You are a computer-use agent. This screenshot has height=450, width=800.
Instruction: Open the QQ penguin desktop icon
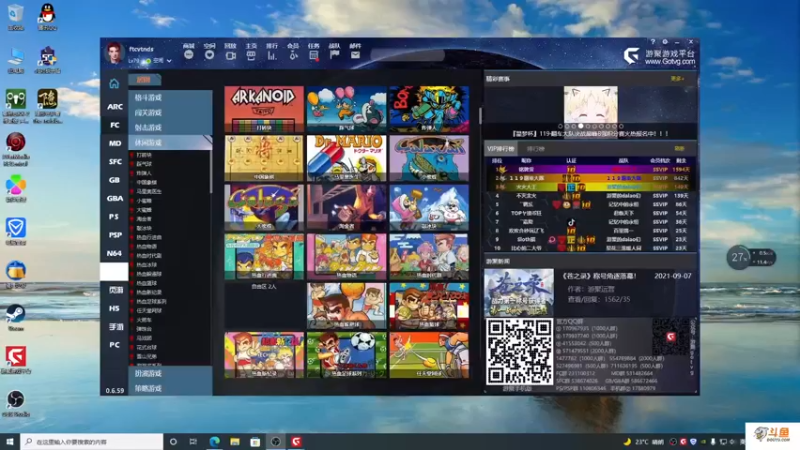click(x=47, y=16)
